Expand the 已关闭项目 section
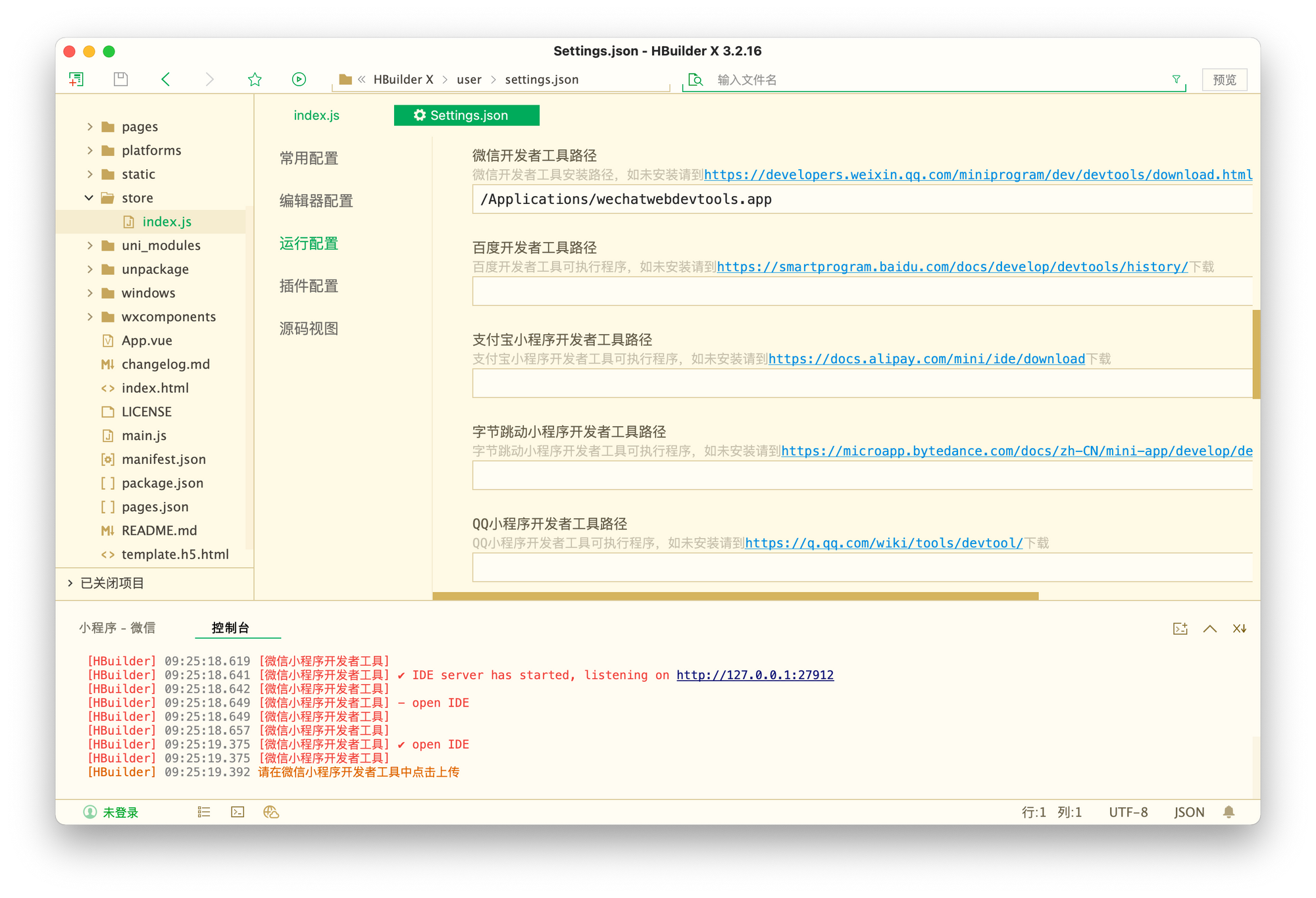The image size is (1316, 898). click(70, 583)
